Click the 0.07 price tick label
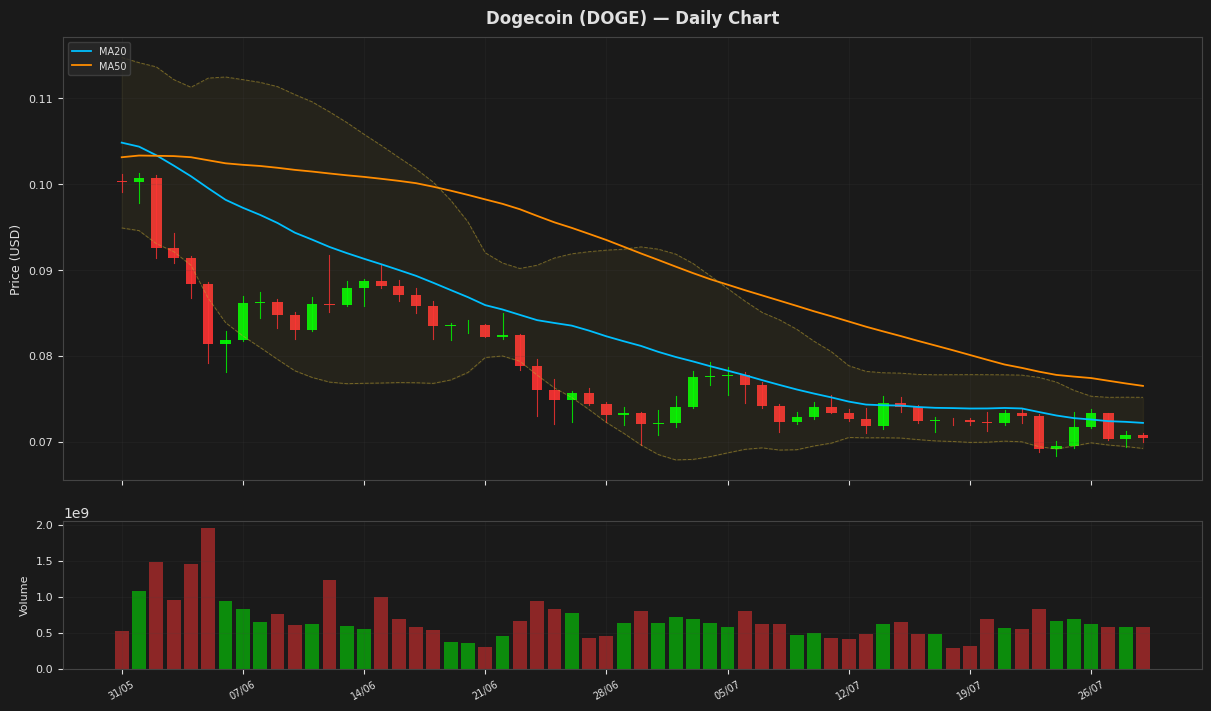This screenshot has width=1211, height=711. [43, 443]
